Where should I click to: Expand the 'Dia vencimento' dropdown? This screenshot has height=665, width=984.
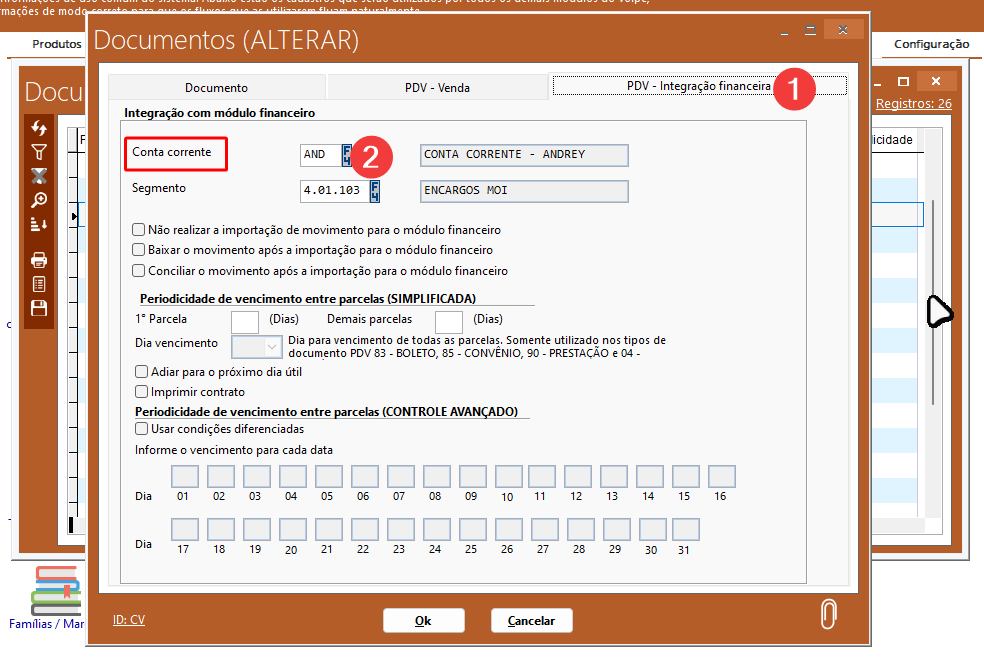click(273, 346)
